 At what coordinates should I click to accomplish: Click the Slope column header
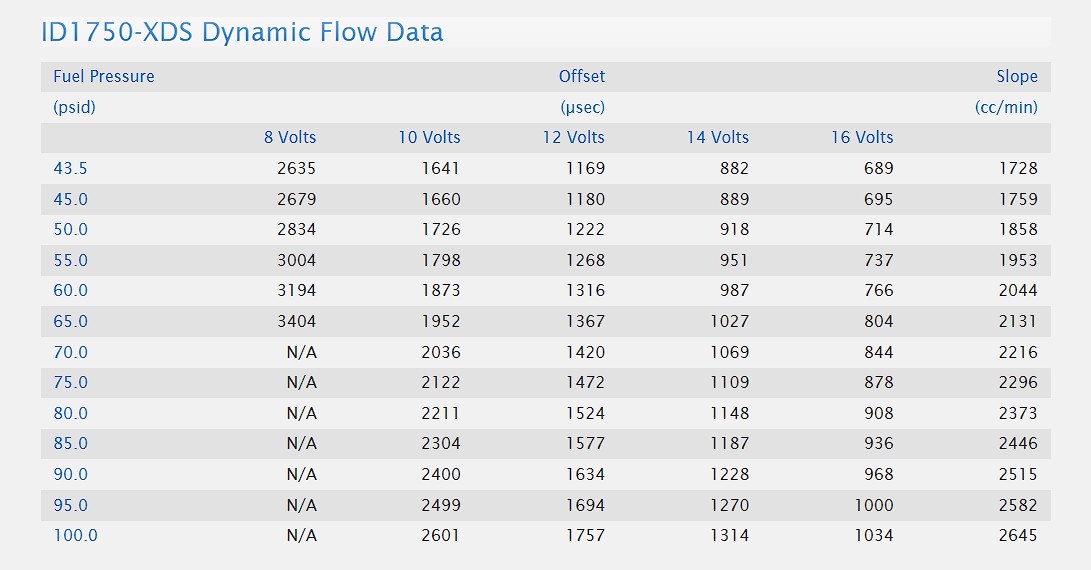[1016, 76]
